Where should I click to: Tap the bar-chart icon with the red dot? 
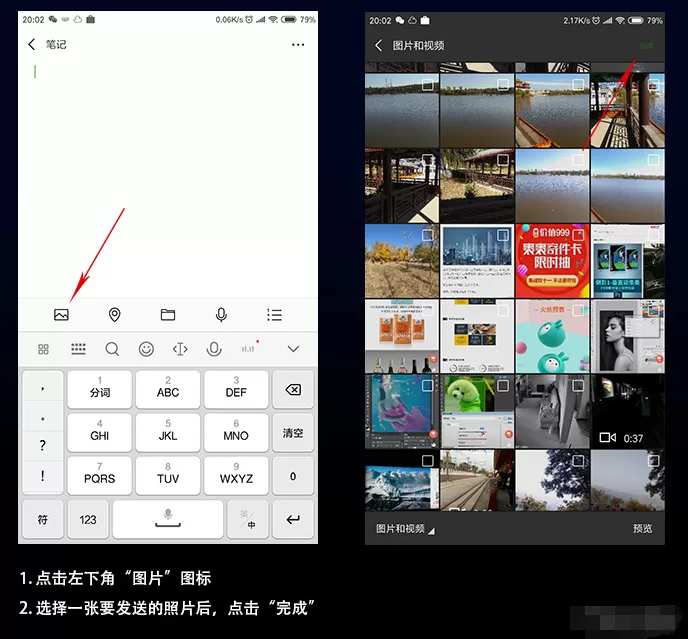pyautogui.click(x=249, y=348)
